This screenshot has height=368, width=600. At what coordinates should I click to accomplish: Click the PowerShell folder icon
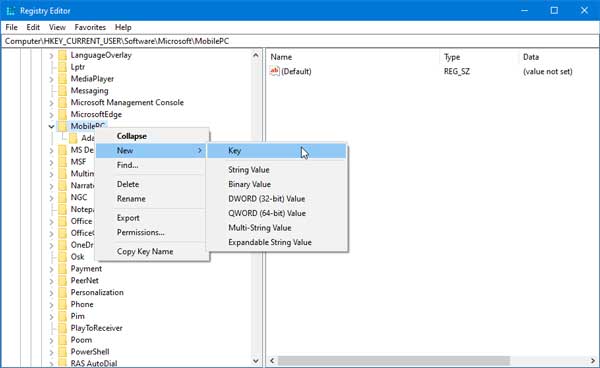click(62, 352)
